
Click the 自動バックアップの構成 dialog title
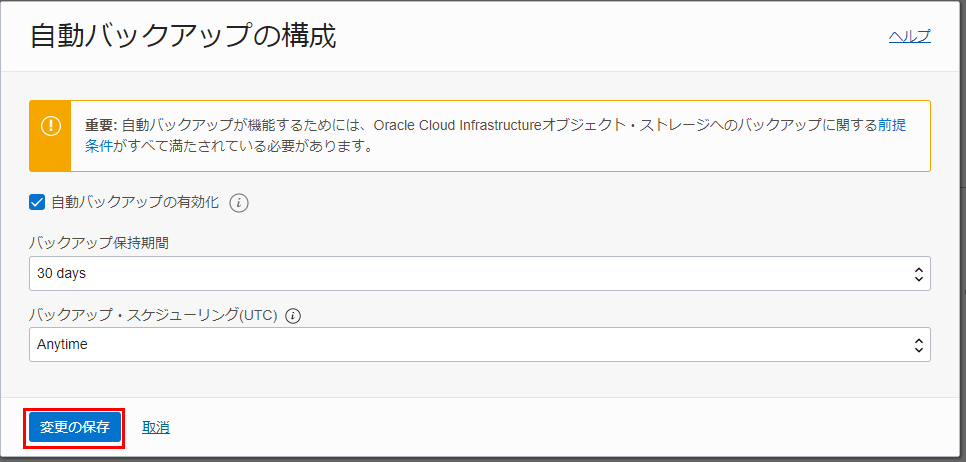[183, 36]
